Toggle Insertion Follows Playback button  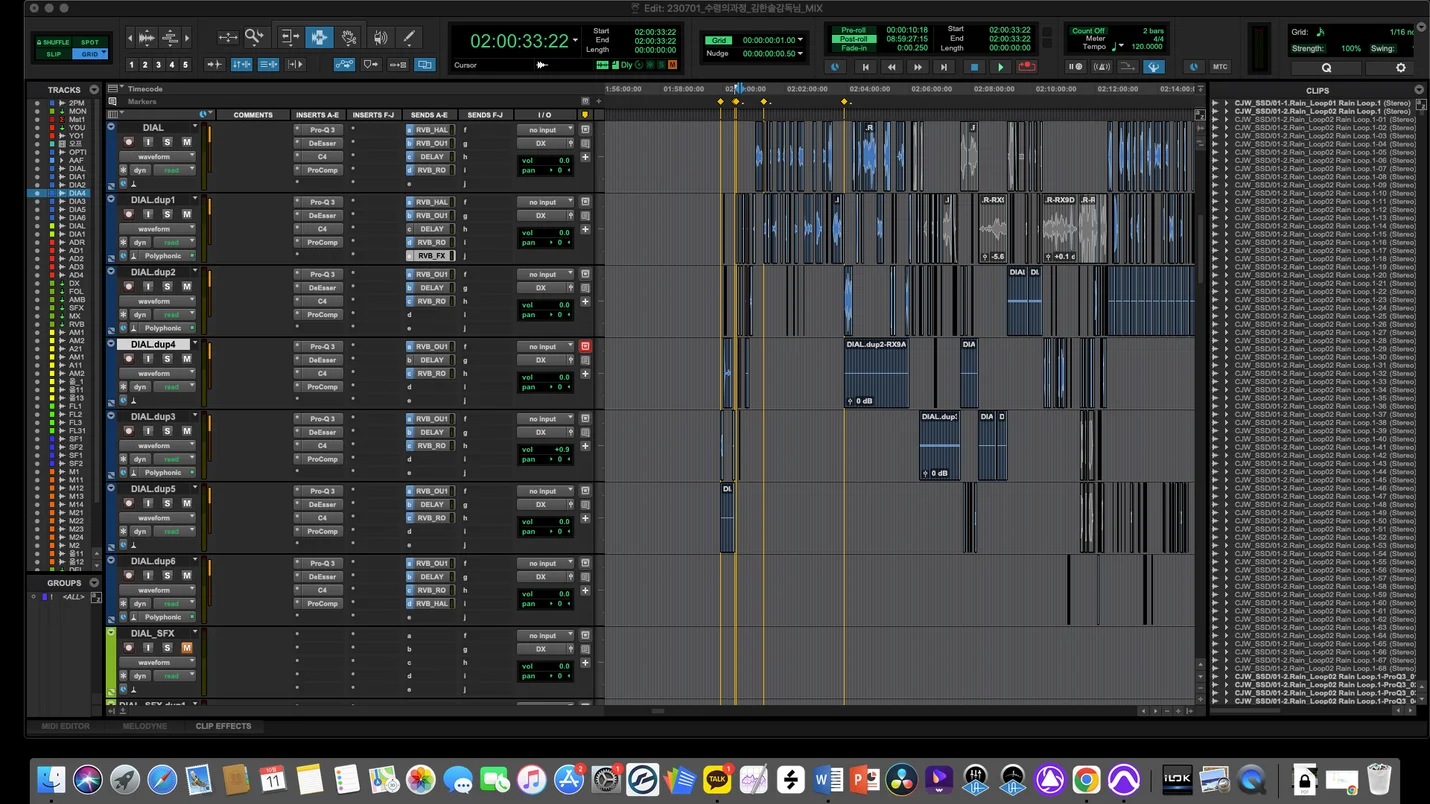295,64
